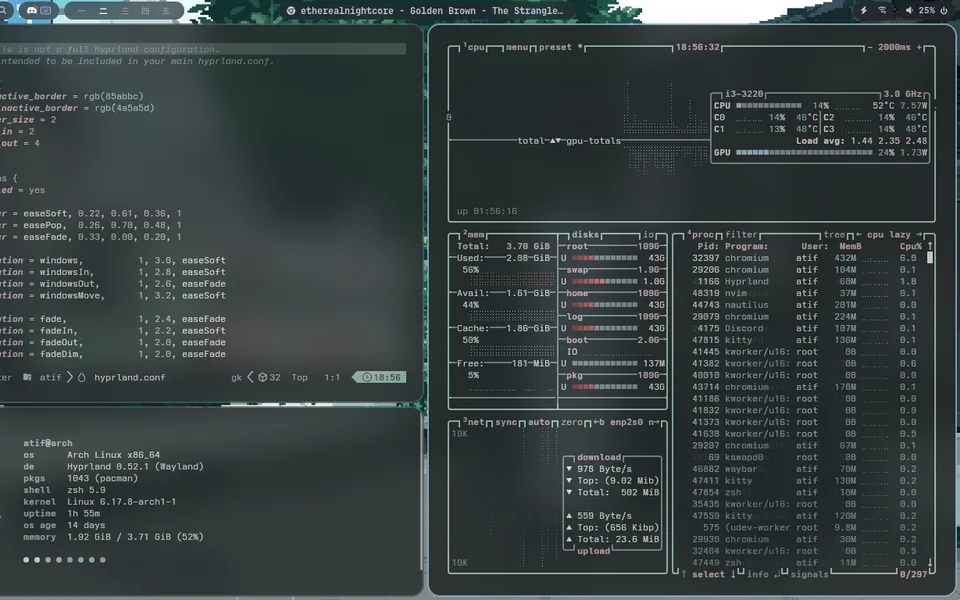This screenshot has height=600, width=960.
Task: Click the cube icon beside 32 in statusline
Action: [262, 377]
